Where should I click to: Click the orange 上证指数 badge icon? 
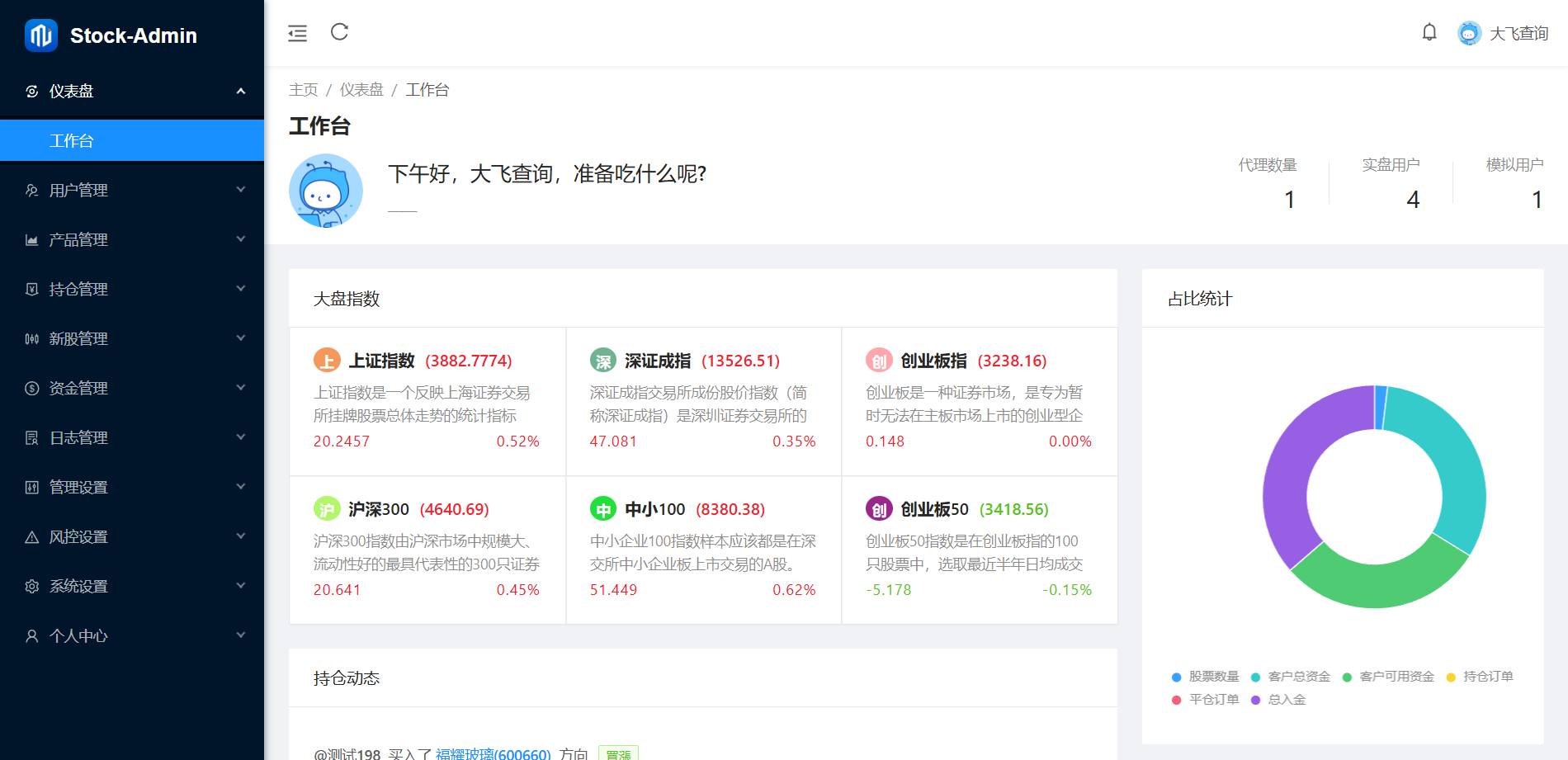[x=327, y=361]
